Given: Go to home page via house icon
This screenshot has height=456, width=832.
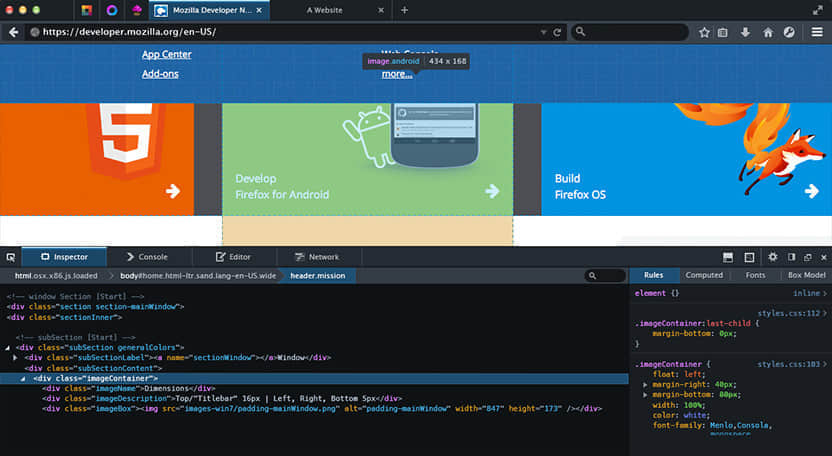Looking at the screenshot, I should click(x=768, y=32).
